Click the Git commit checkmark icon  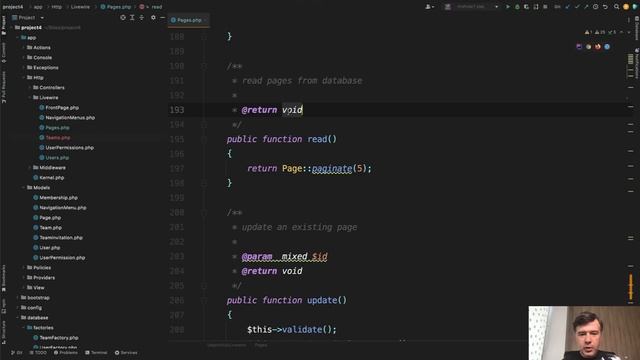(577, 7)
